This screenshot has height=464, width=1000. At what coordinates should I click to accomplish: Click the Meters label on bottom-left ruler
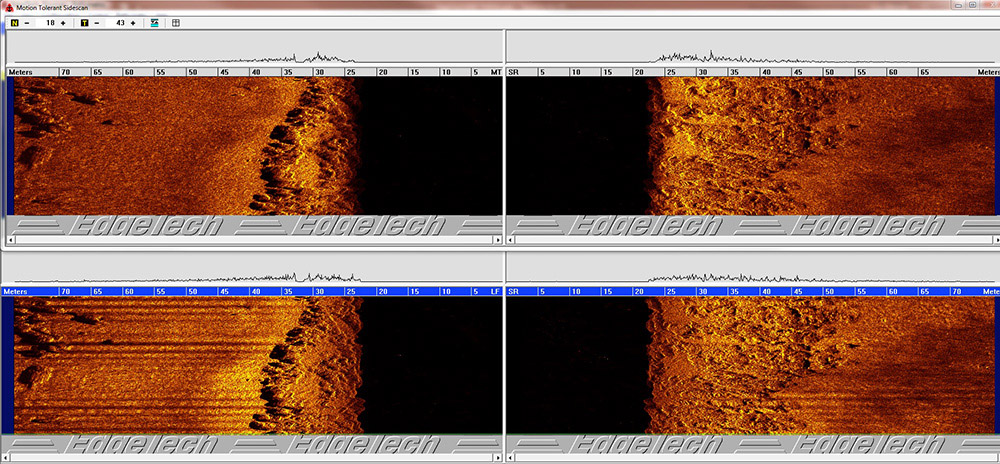[15, 291]
